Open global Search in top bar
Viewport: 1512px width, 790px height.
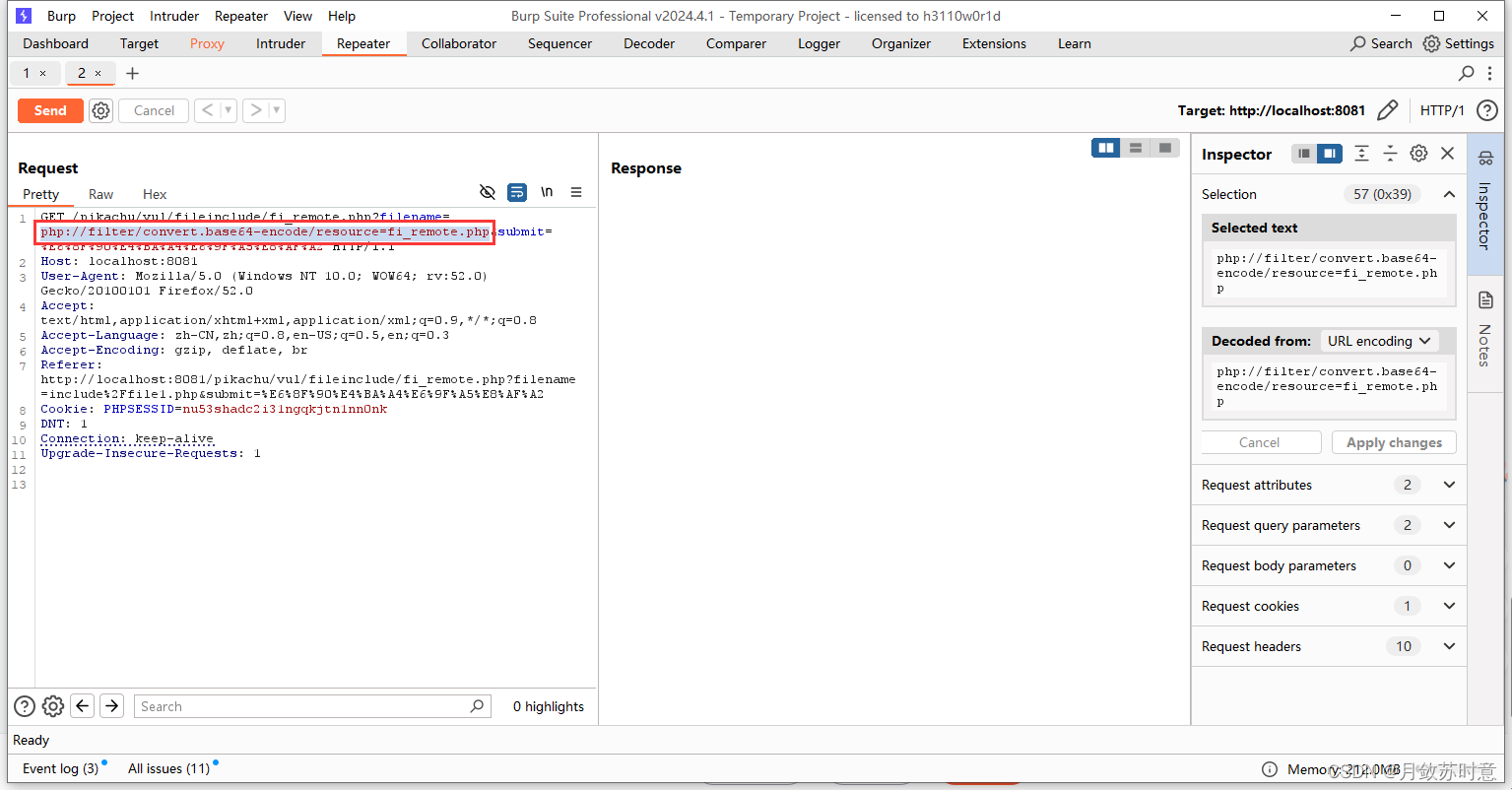tap(1381, 43)
